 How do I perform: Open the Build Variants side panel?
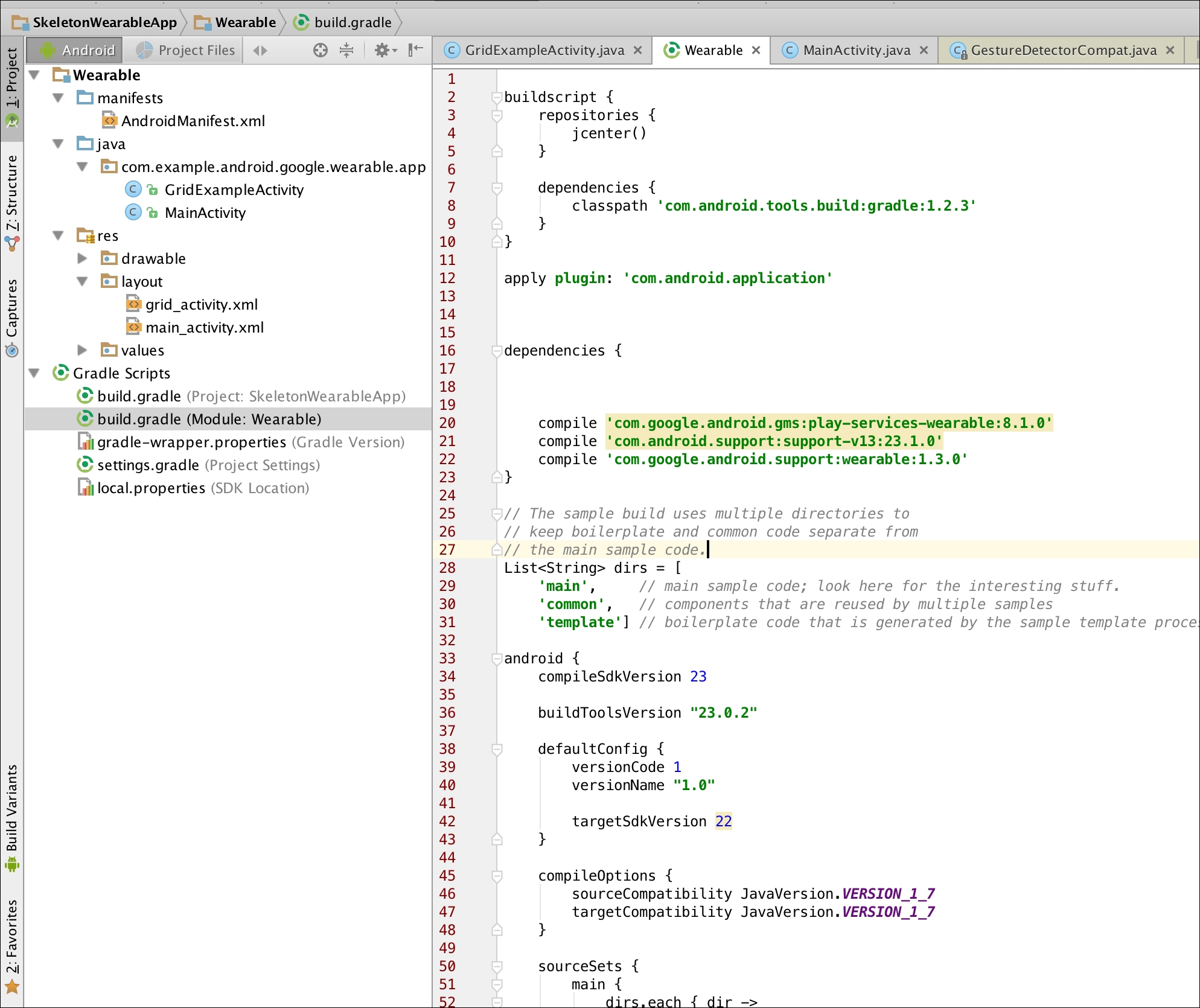tap(11, 818)
